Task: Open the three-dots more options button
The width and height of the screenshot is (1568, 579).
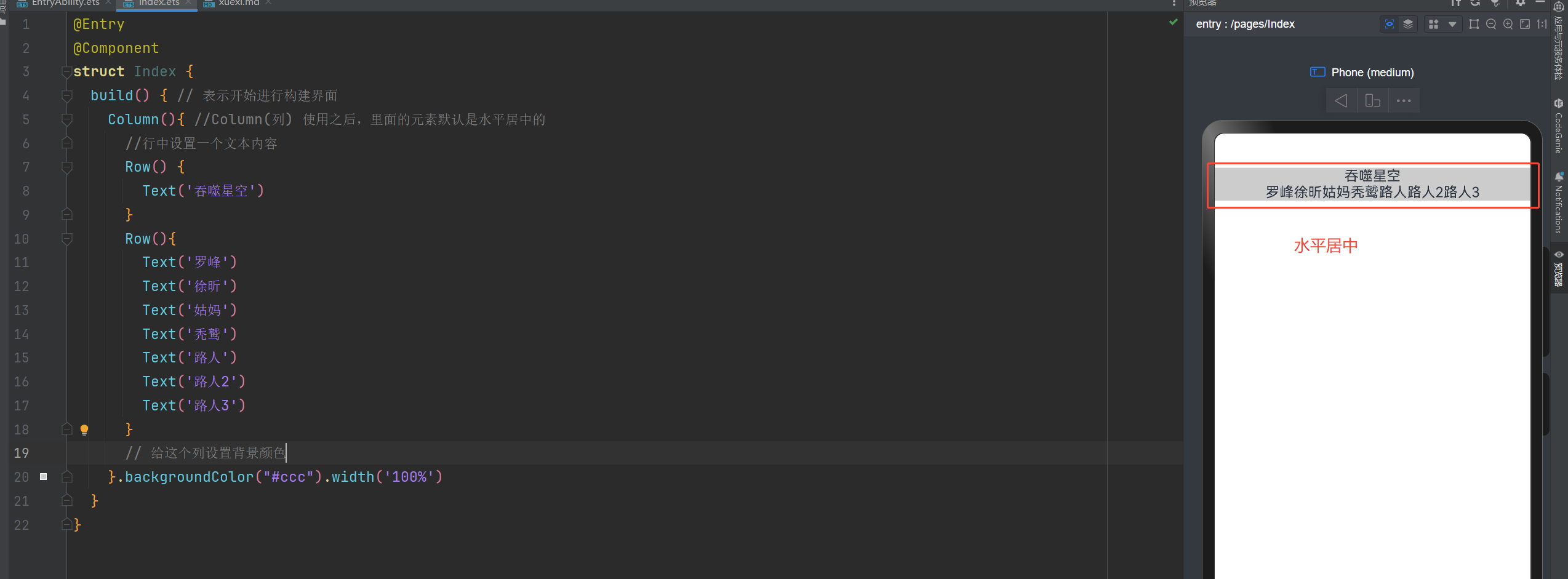Action: 1404,100
